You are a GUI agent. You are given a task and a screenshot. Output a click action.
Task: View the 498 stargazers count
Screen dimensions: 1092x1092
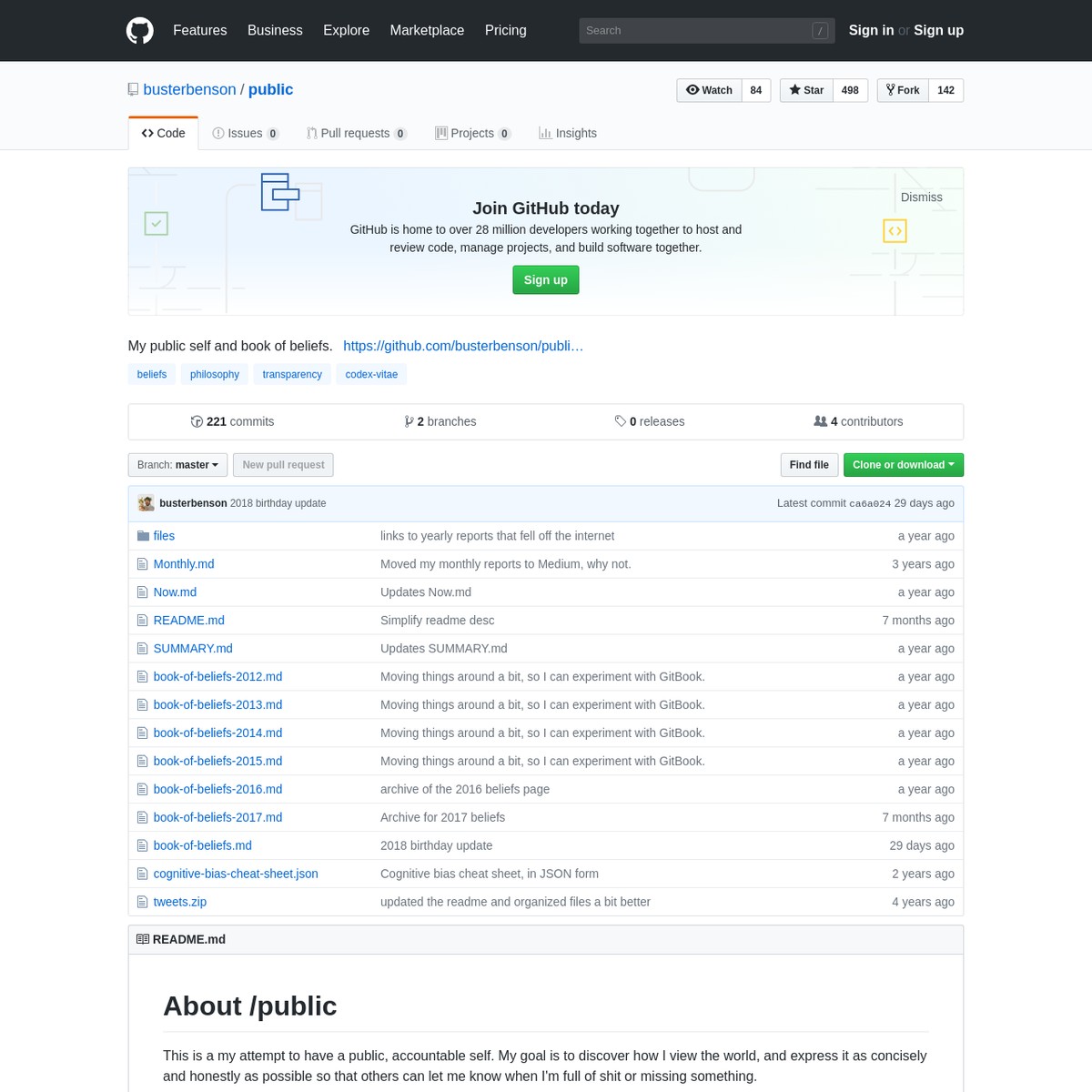(850, 90)
